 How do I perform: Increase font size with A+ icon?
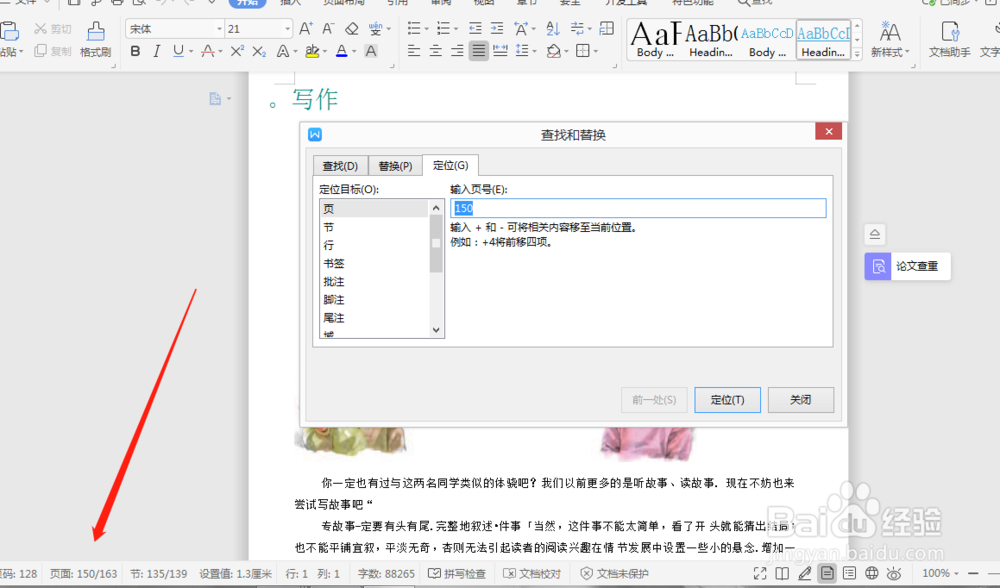(305, 29)
